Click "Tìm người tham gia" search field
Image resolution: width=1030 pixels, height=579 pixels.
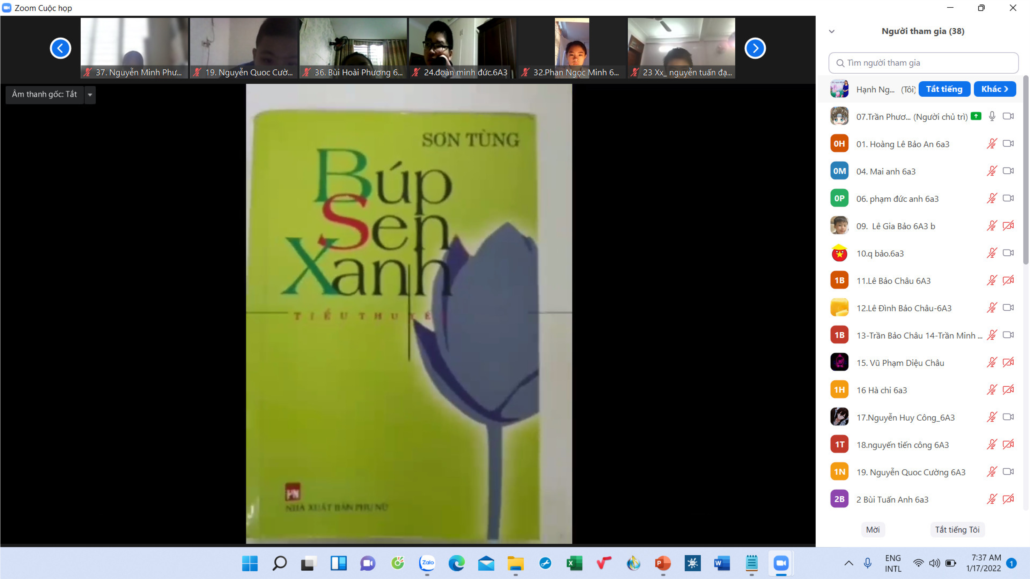pyautogui.click(x=924, y=62)
